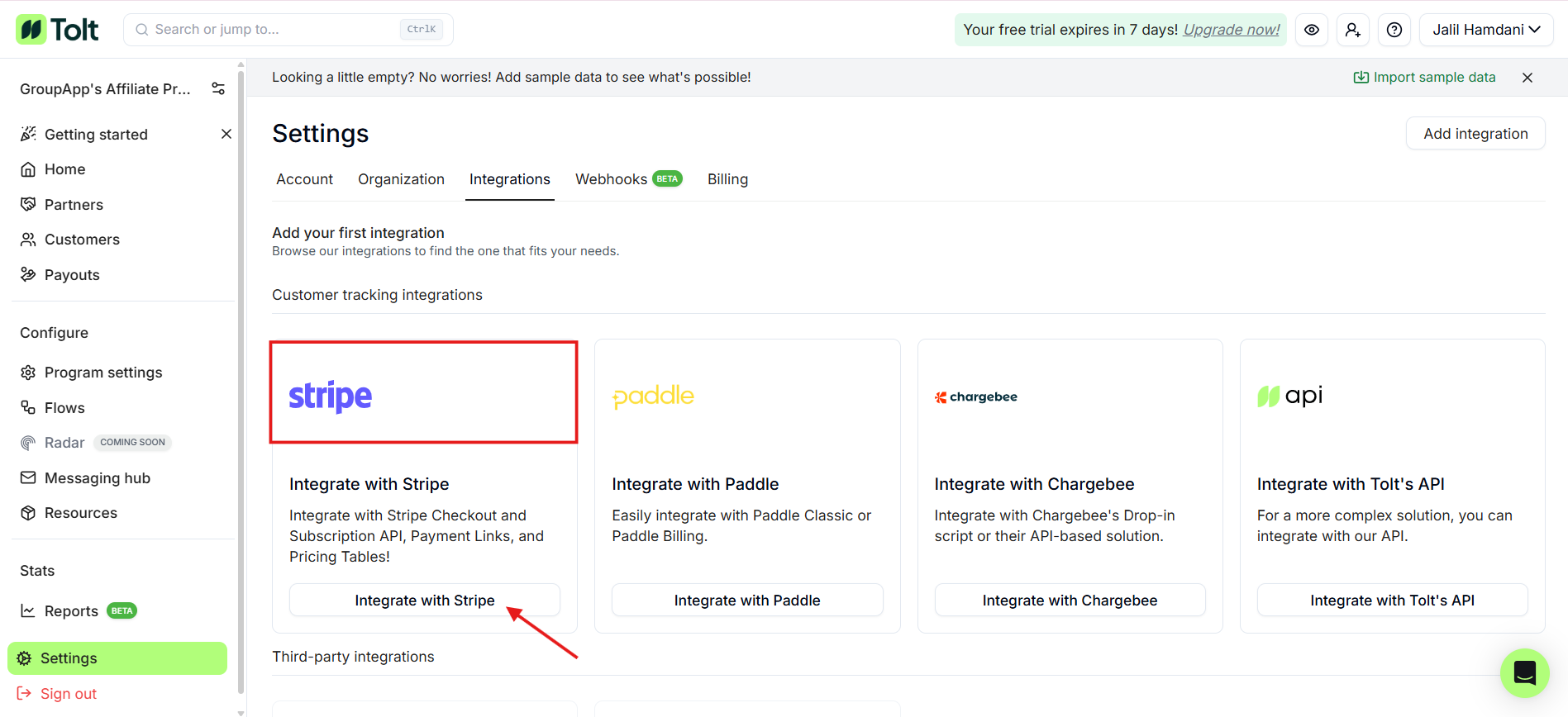Click the Messaging hub envelope icon
The image size is (1568, 717).
coord(28,477)
